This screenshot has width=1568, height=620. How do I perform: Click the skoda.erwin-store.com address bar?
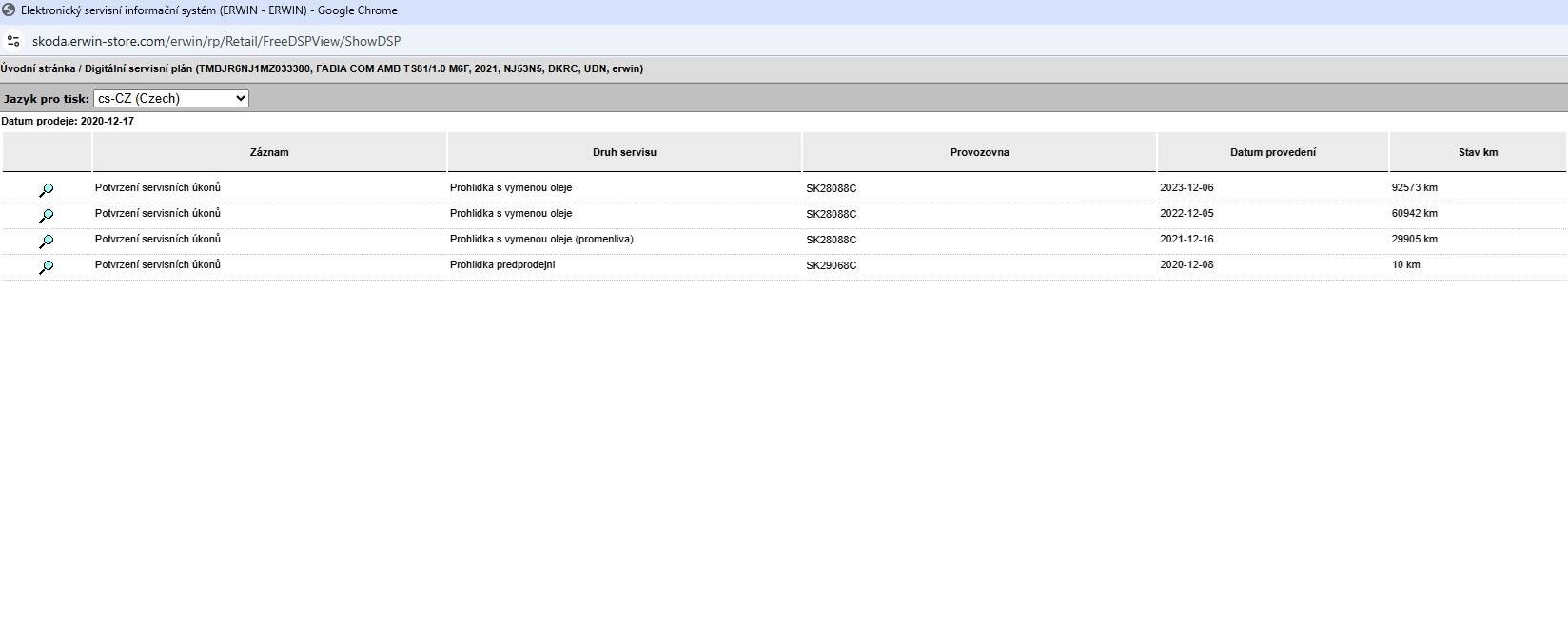click(x=217, y=41)
